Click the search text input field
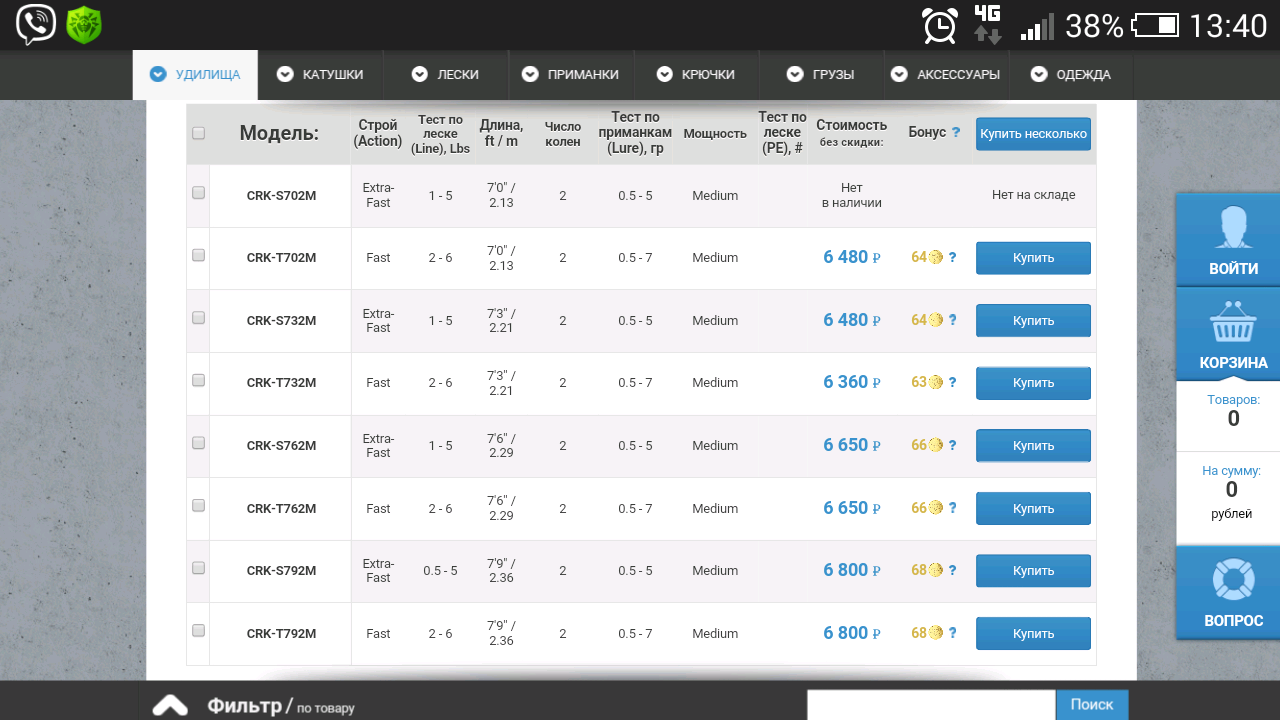Viewport: 1280px width, 720px height. (930, 704)
